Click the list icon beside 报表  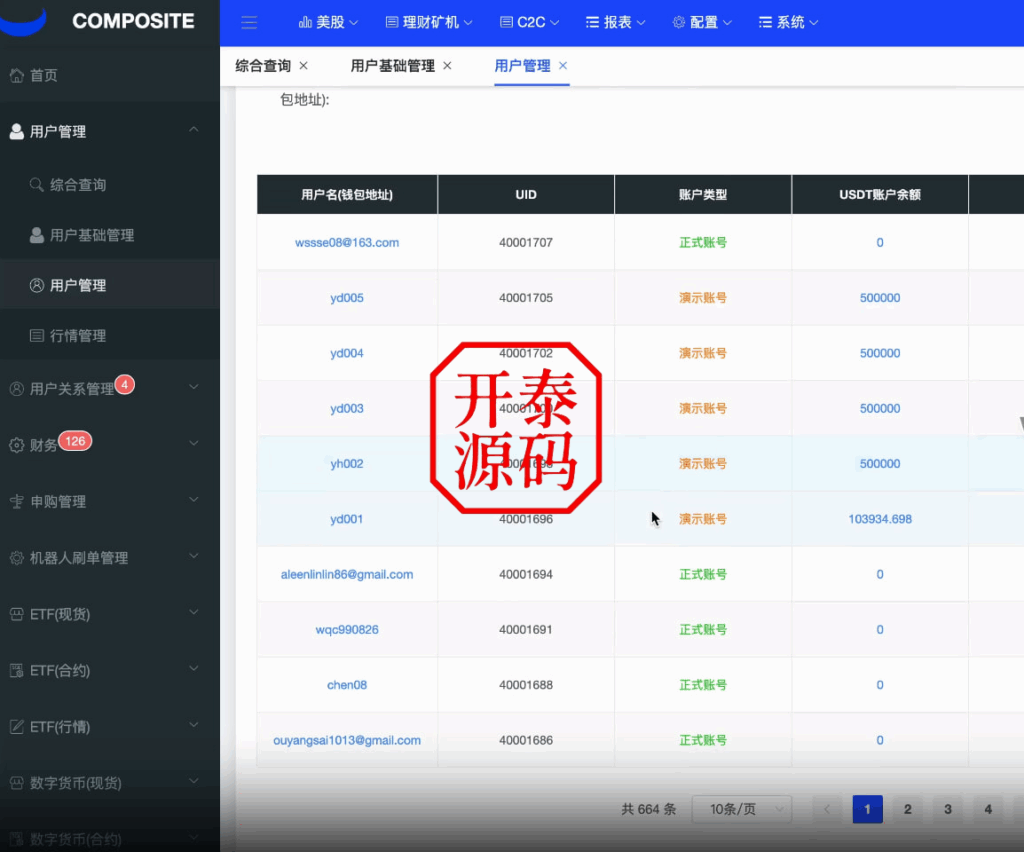pos(592,22)
